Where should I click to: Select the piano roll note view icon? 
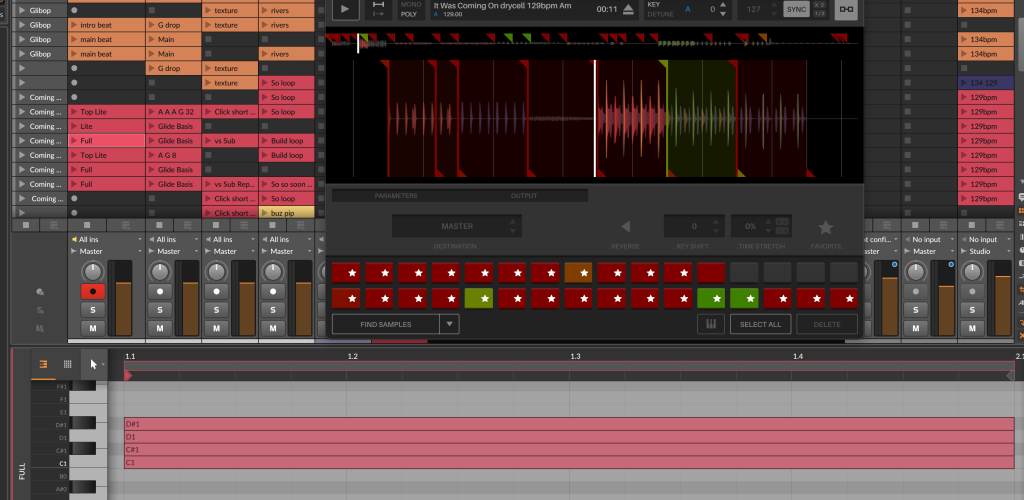pos(43,365)
